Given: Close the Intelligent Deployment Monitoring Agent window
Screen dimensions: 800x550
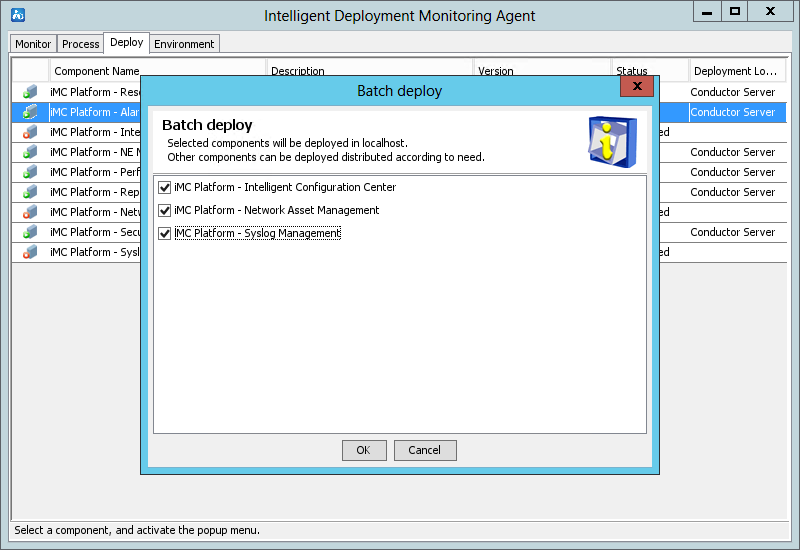Looking at the screenshot, I should (x=771, y=12).
